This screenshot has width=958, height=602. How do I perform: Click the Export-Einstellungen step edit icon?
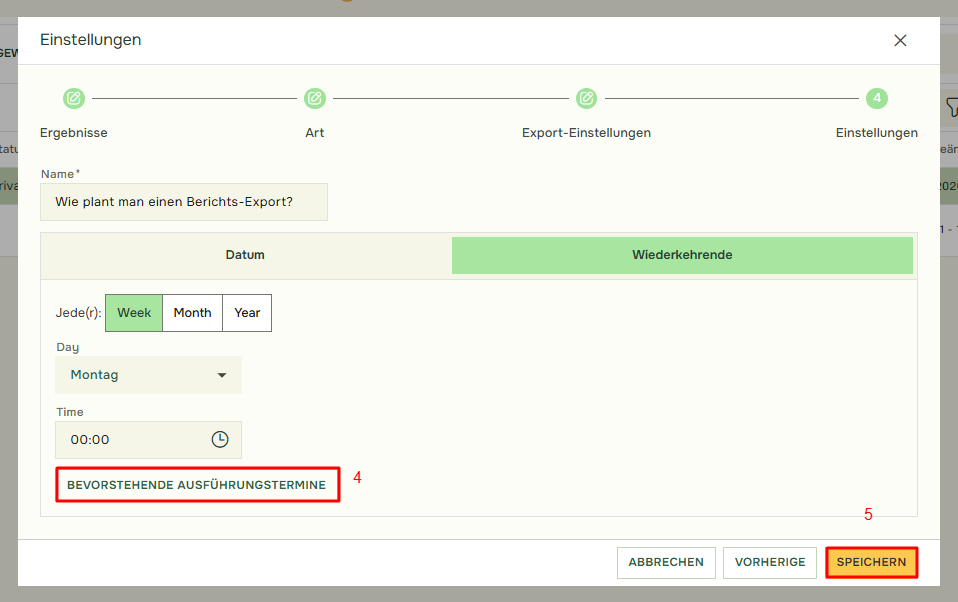[586, 98]
